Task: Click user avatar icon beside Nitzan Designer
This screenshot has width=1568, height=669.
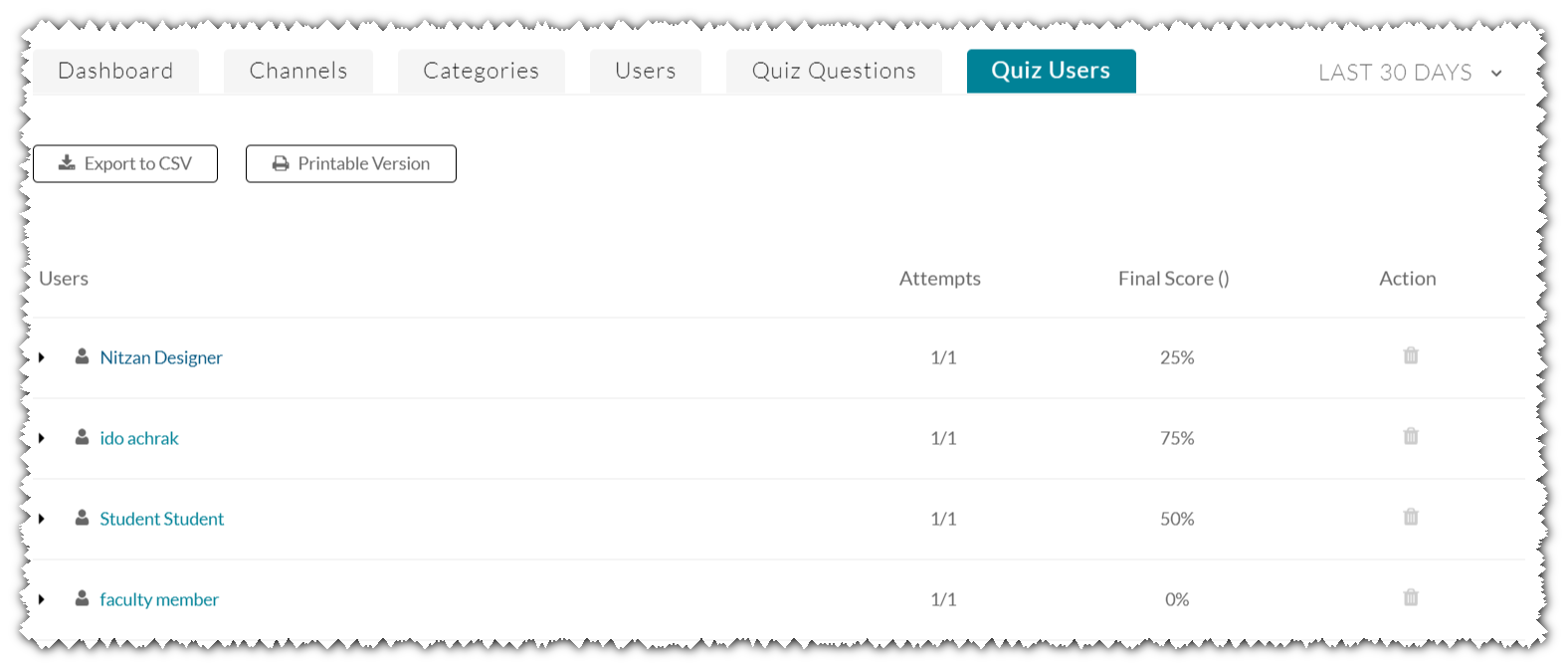Action: tap(82, 355)
